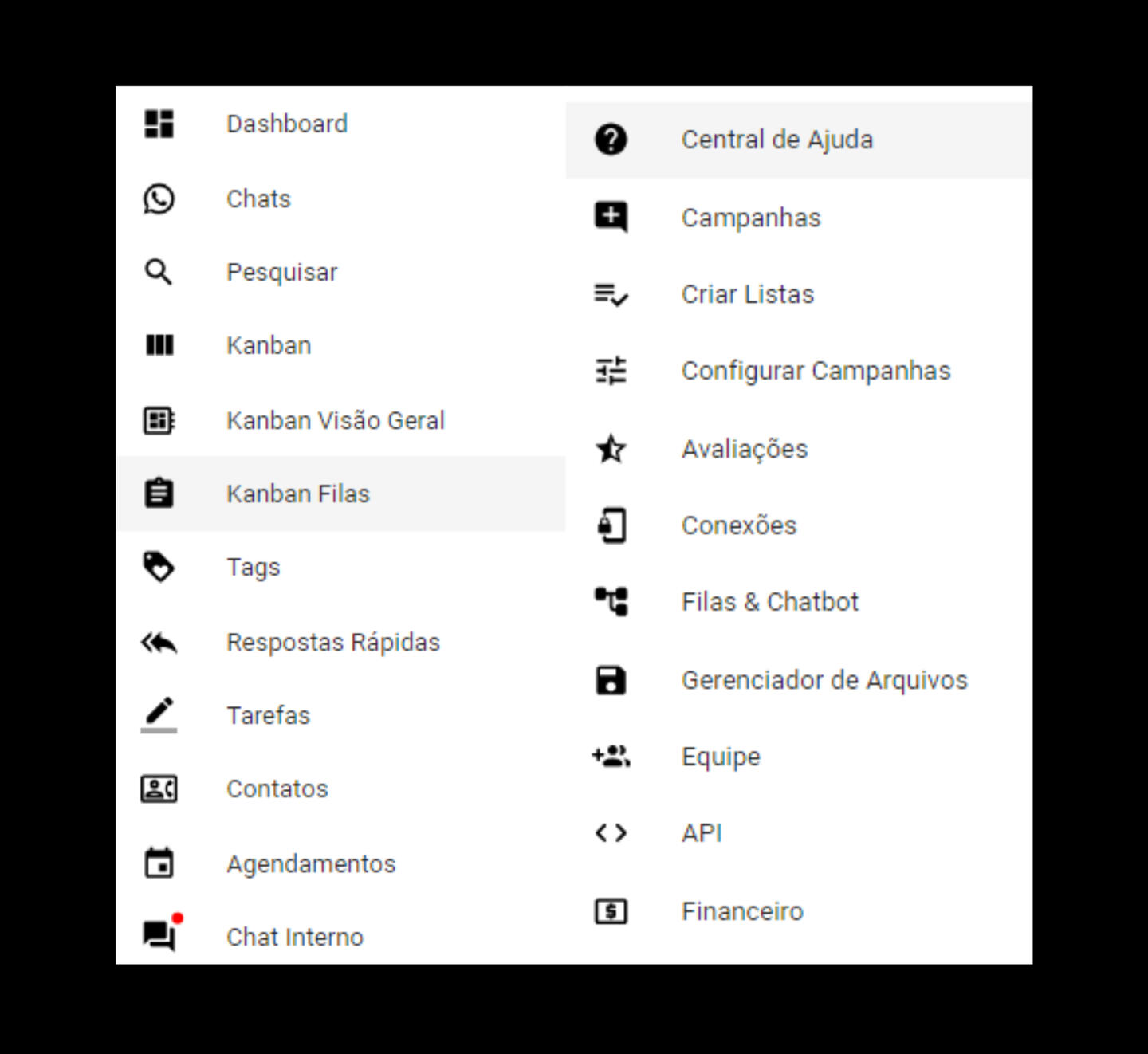This screenshot has width=1148, height=1054.
Task: Click the Filas & Chatbot tree icon
Action: [x=611, y=601]
